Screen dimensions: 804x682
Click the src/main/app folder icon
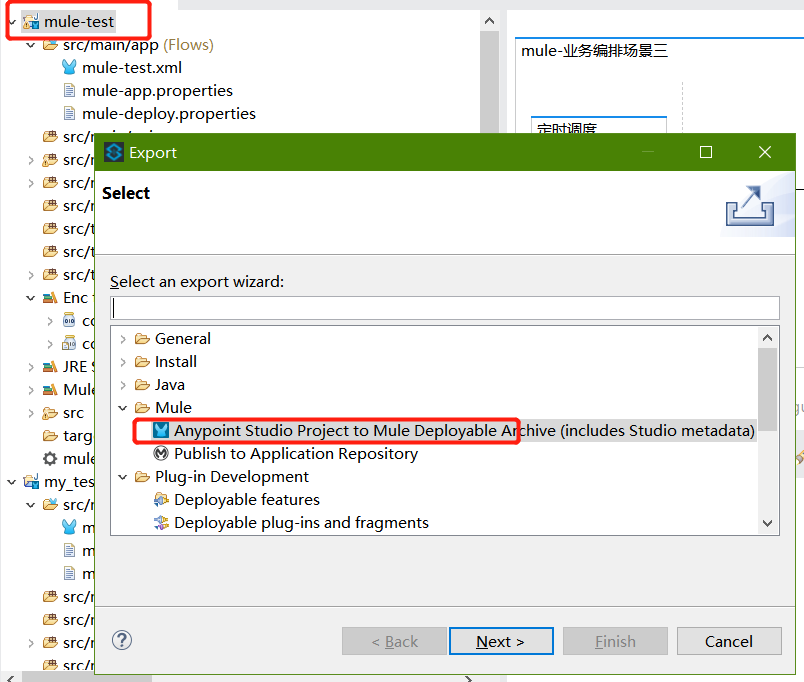click(x=50, y=45)
